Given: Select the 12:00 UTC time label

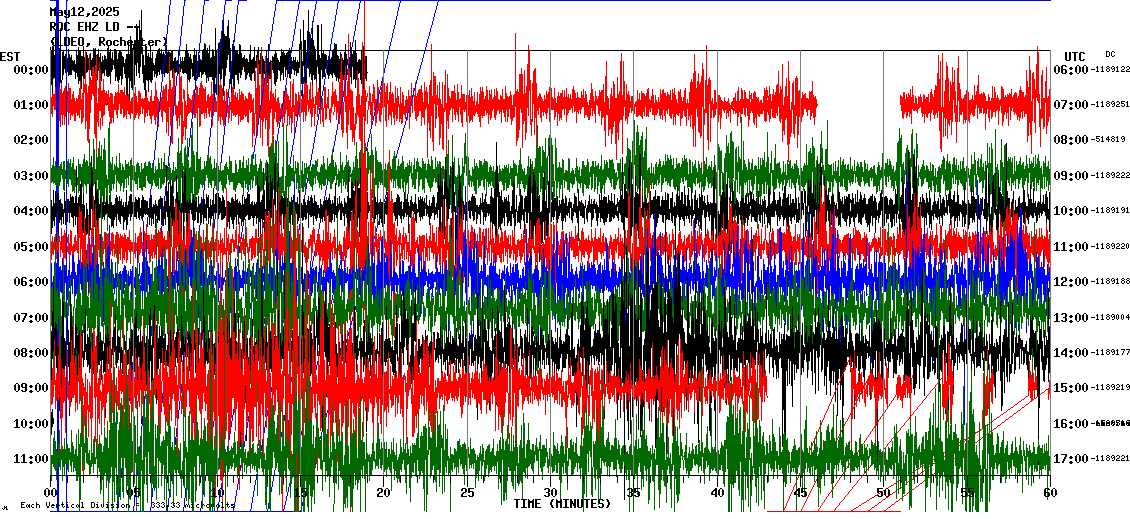Looking at the screenshot, I should 1072,282.
